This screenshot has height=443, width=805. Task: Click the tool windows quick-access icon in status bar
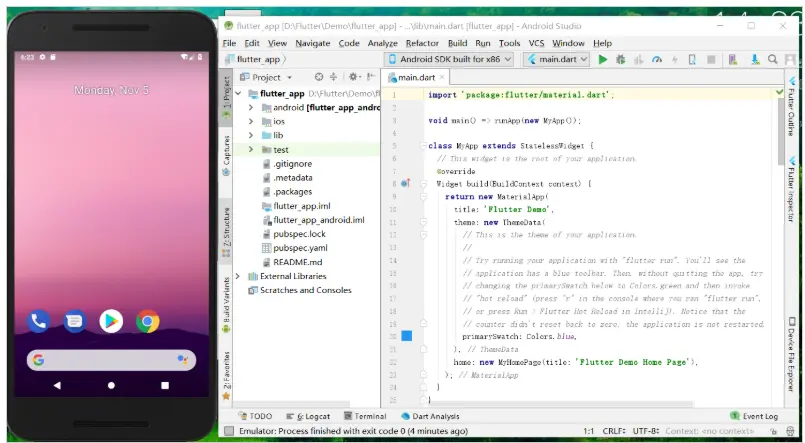click(x=229, y=431)
